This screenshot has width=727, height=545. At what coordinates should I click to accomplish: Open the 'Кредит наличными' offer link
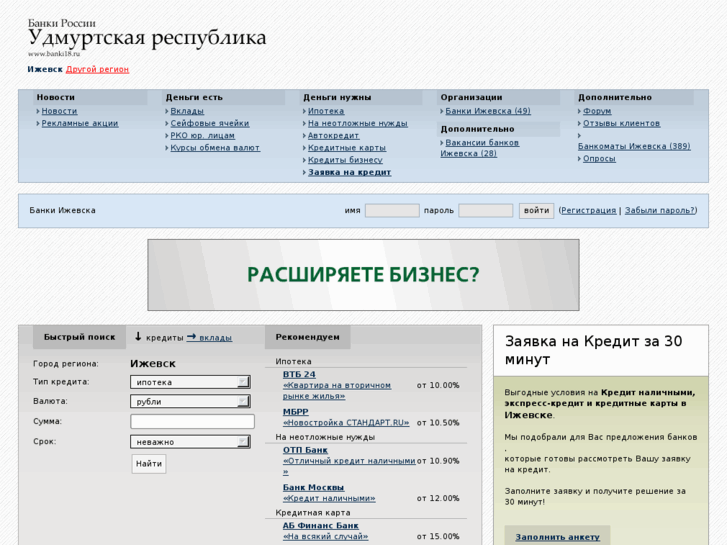coord(329,498)
